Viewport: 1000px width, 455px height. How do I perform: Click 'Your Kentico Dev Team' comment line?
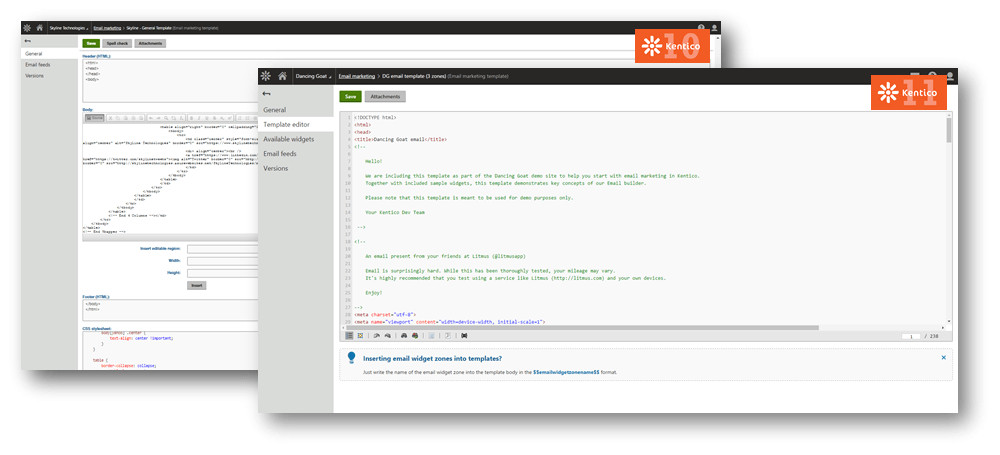(395, 212)
